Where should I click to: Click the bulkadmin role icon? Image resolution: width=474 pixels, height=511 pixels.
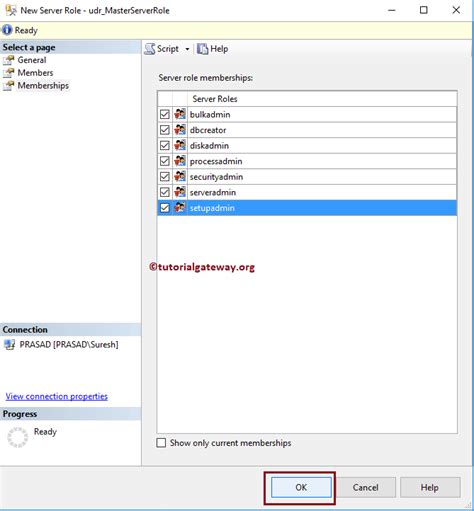pos(180,114)
